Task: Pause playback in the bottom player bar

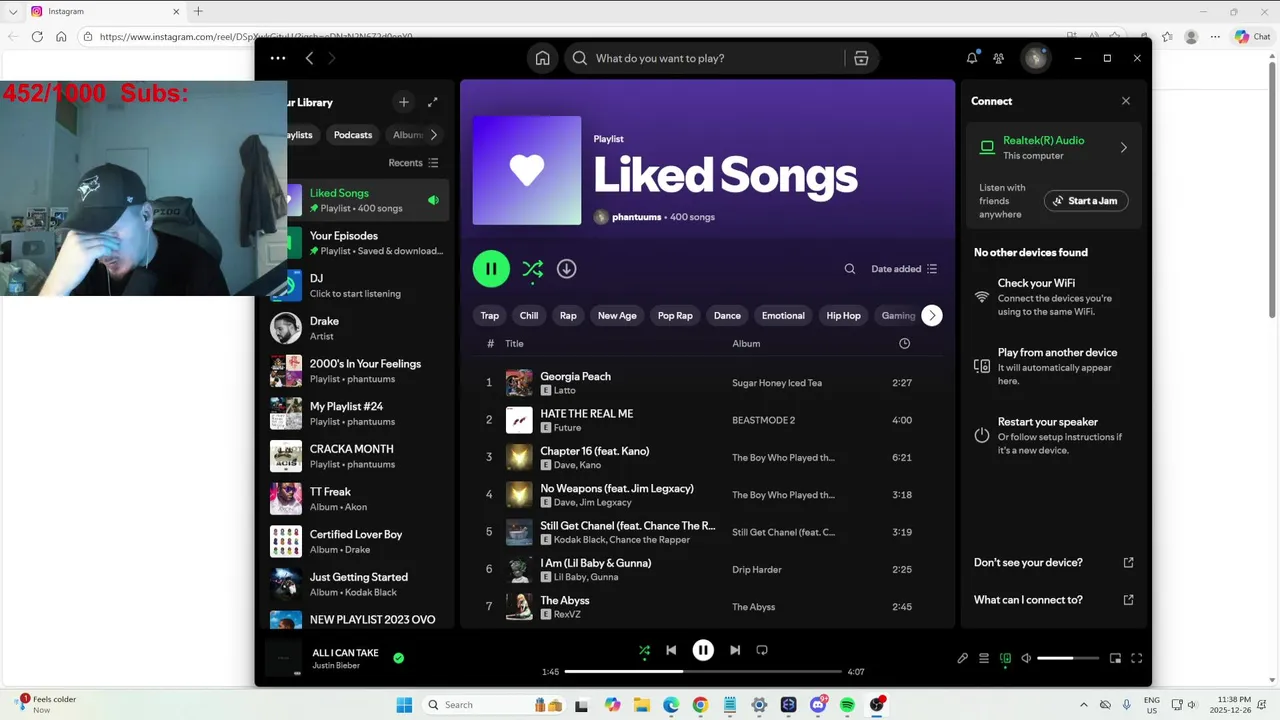Action: pos(703,650)
